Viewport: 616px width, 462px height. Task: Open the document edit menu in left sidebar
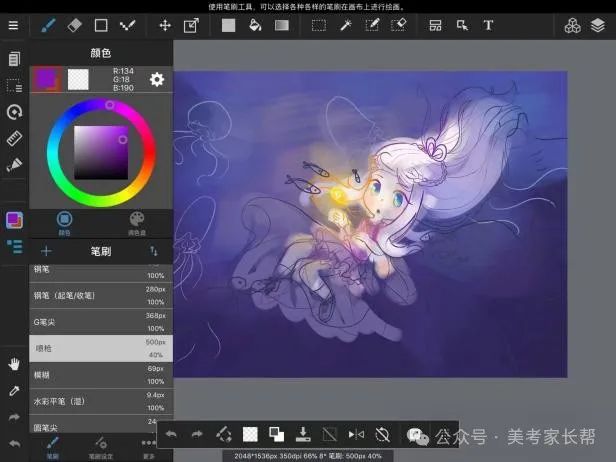(14, 59)
